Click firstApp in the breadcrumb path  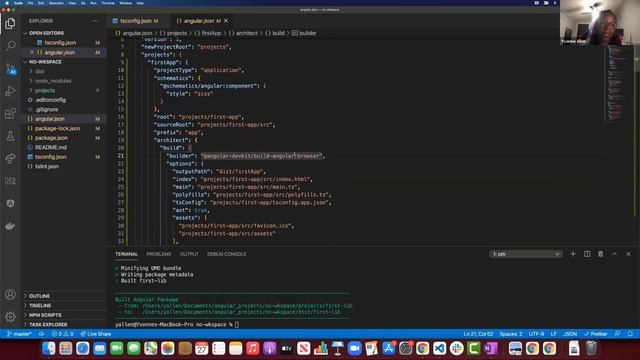[211, 33]
